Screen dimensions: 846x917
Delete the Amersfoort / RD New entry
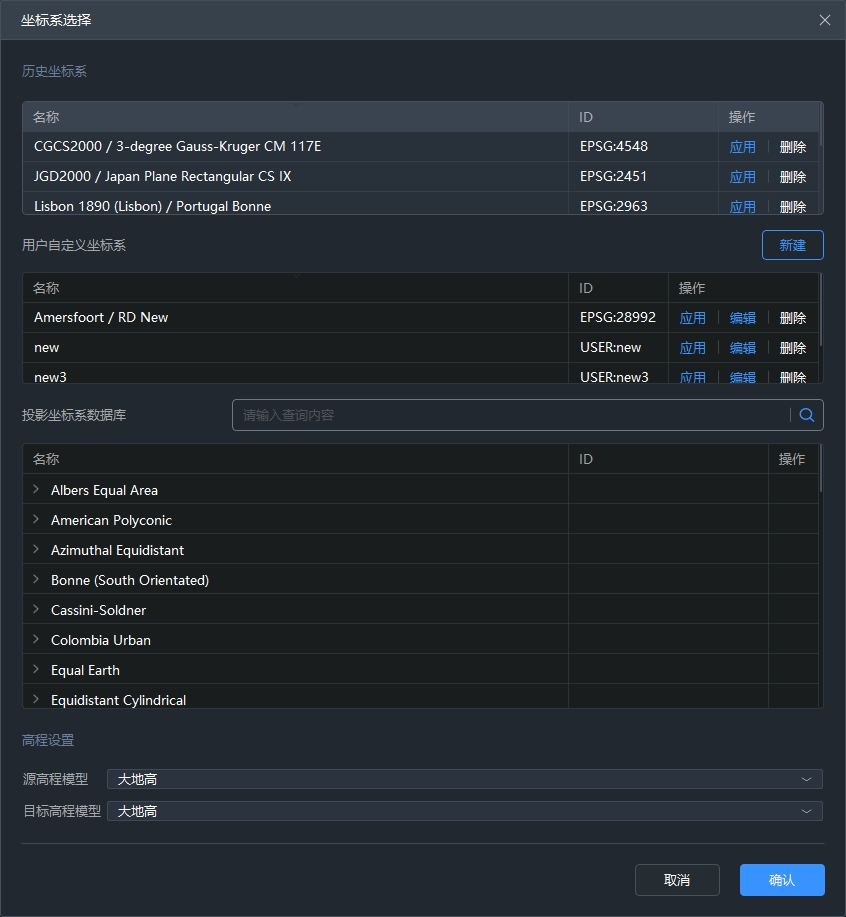pos(792,318)
